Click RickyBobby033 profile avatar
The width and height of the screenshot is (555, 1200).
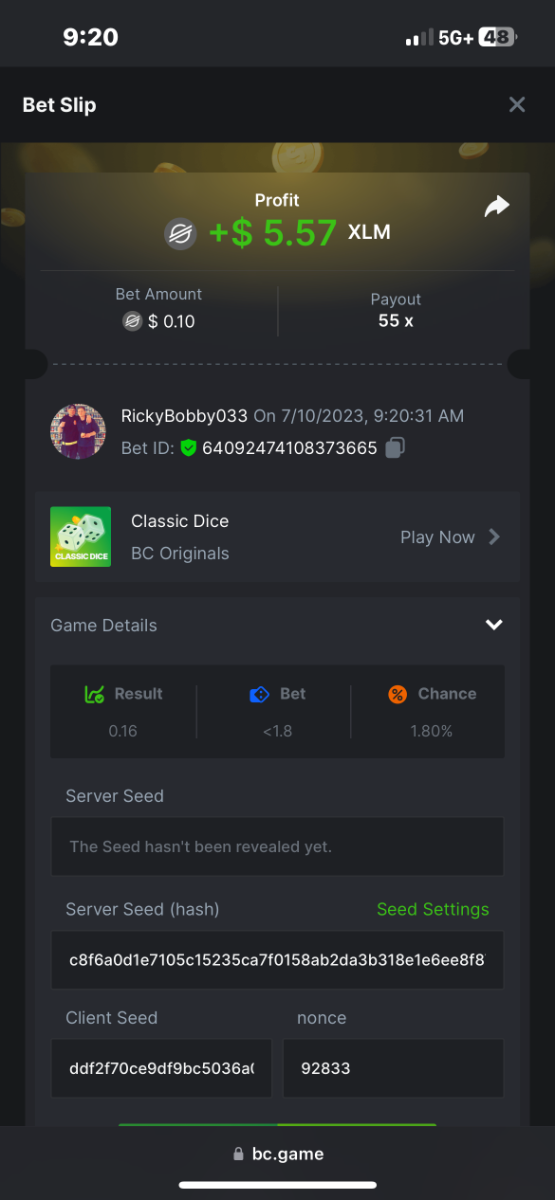78,432
